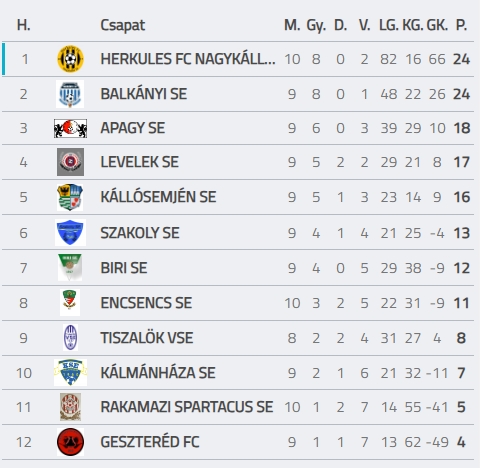Click the GK. goal difference header
Screen dimensions: 480x468
click(x=437, y=25)
